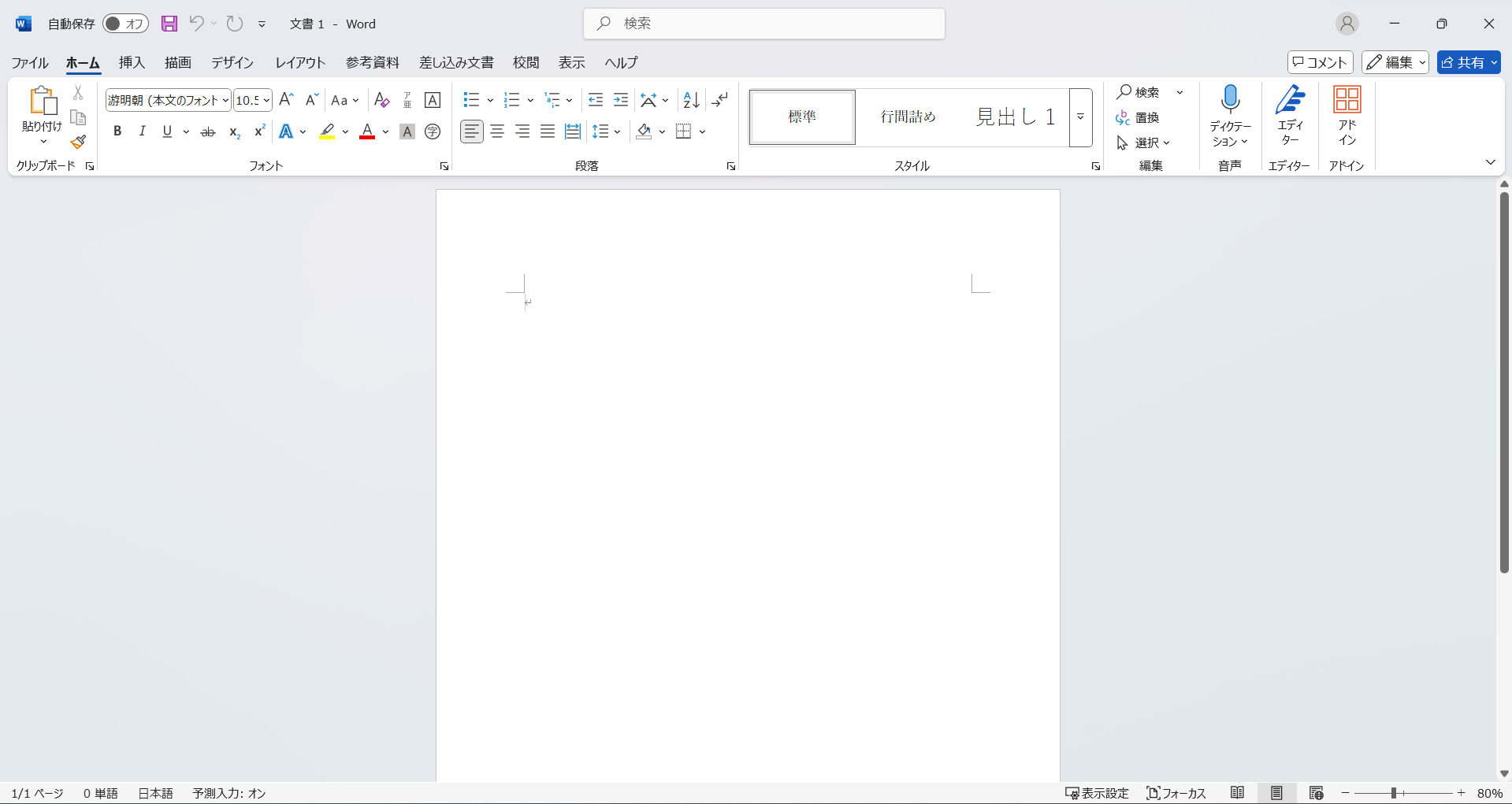Expand the Styles gallery more arrow

[1081, 117]
